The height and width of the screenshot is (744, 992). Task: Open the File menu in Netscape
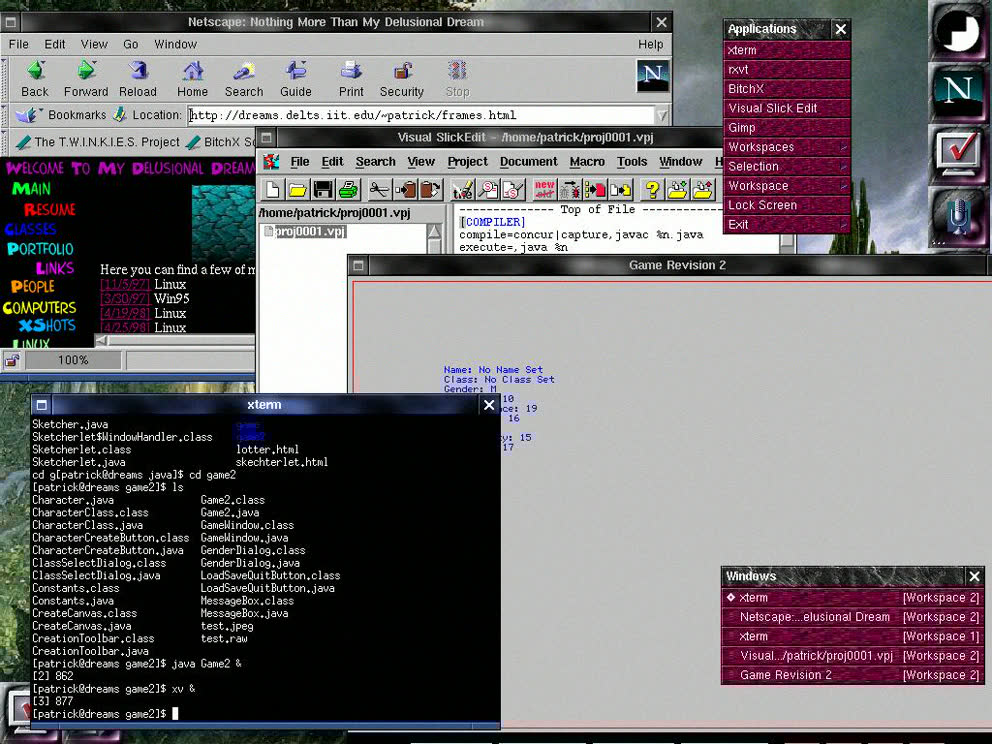(x=18, y=44)
